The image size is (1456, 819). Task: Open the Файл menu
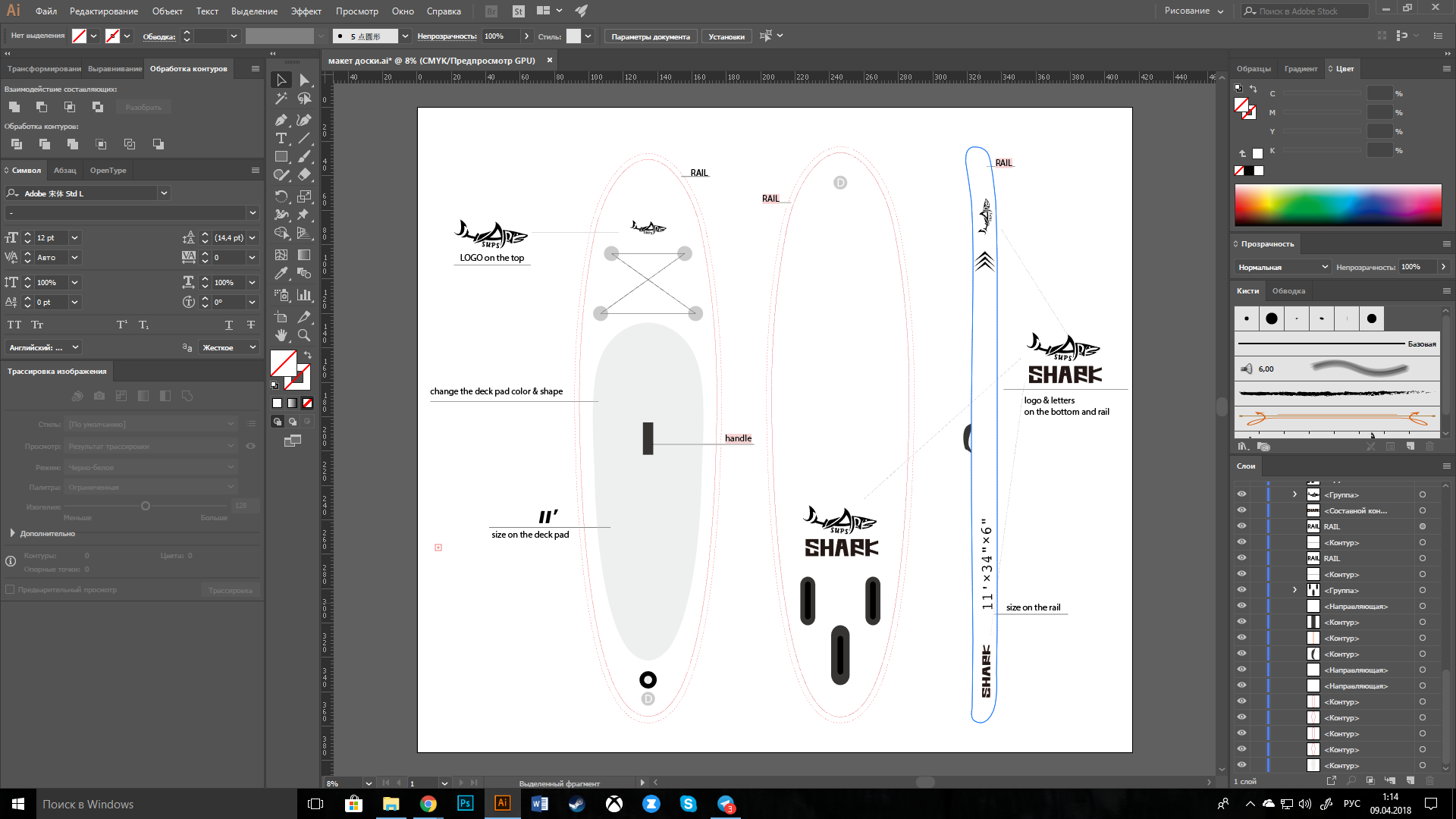(46, 11)
